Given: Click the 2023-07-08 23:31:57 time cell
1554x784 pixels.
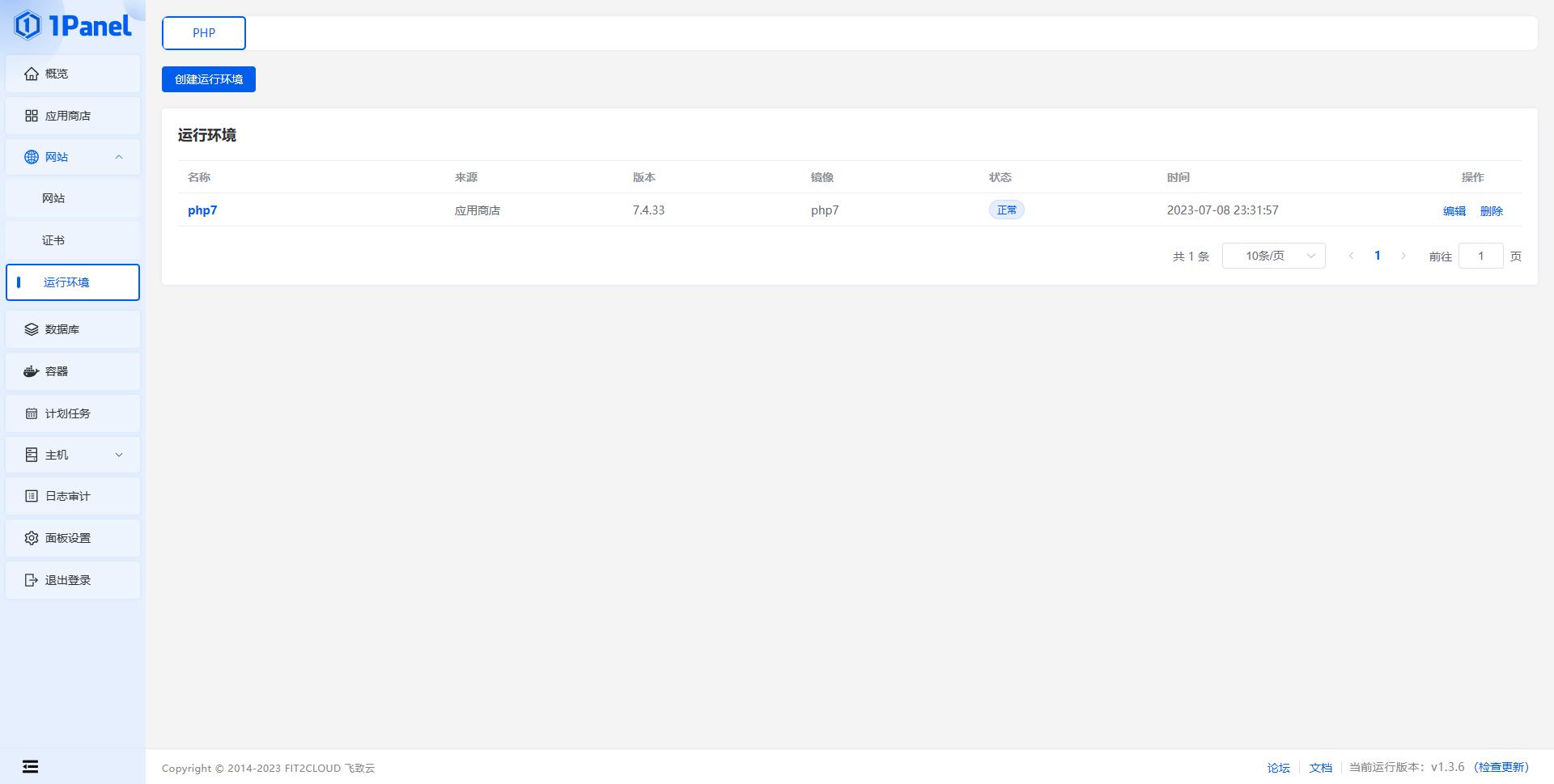Looking at the screenshot, I should point(1223,210).
